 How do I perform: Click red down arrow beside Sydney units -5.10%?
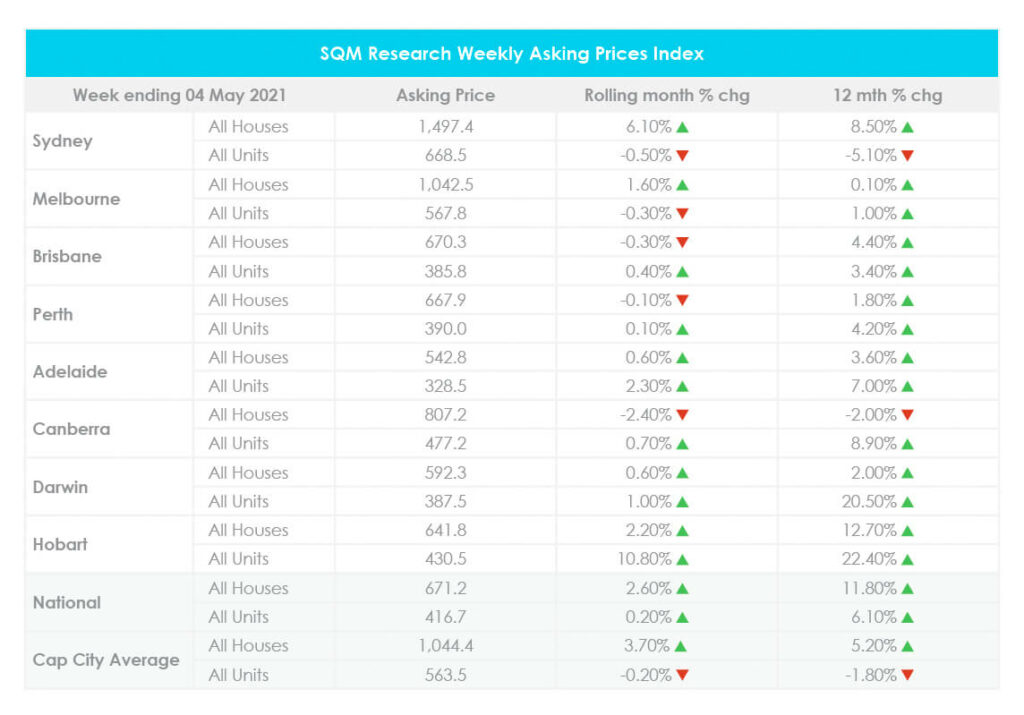[x=907, y=155]
